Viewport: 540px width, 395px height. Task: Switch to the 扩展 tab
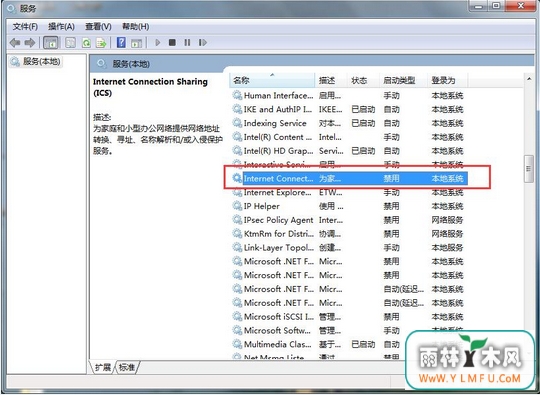[x=103, y=367]
